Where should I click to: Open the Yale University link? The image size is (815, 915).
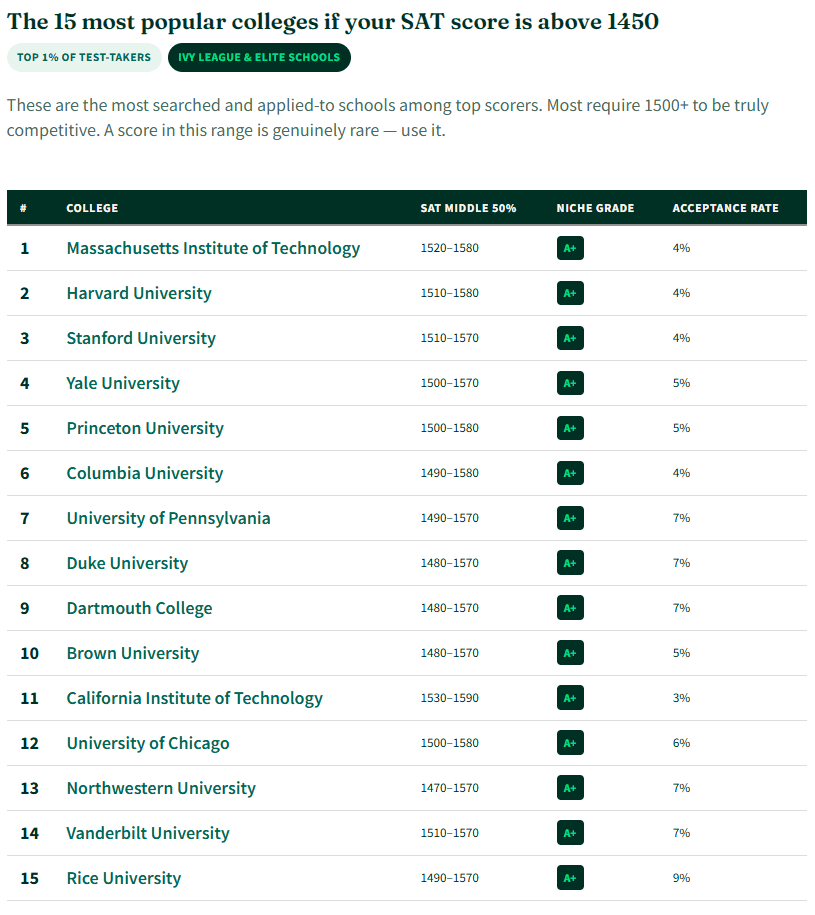tap(123, 383)
